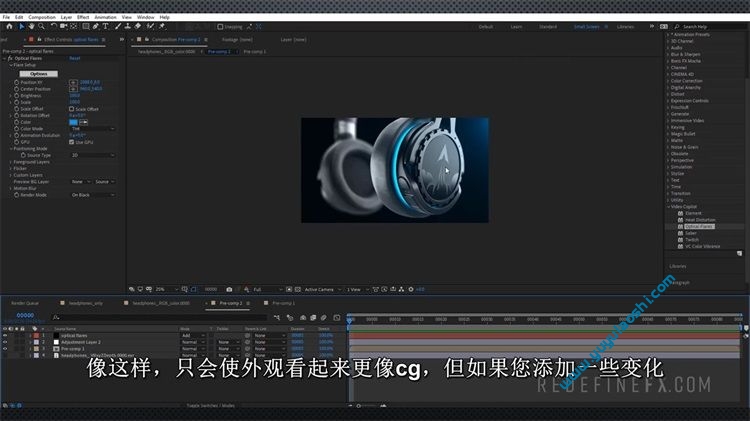
Task: Select the Brush tool
Action: pyautogui.click(x=118, y=27)
